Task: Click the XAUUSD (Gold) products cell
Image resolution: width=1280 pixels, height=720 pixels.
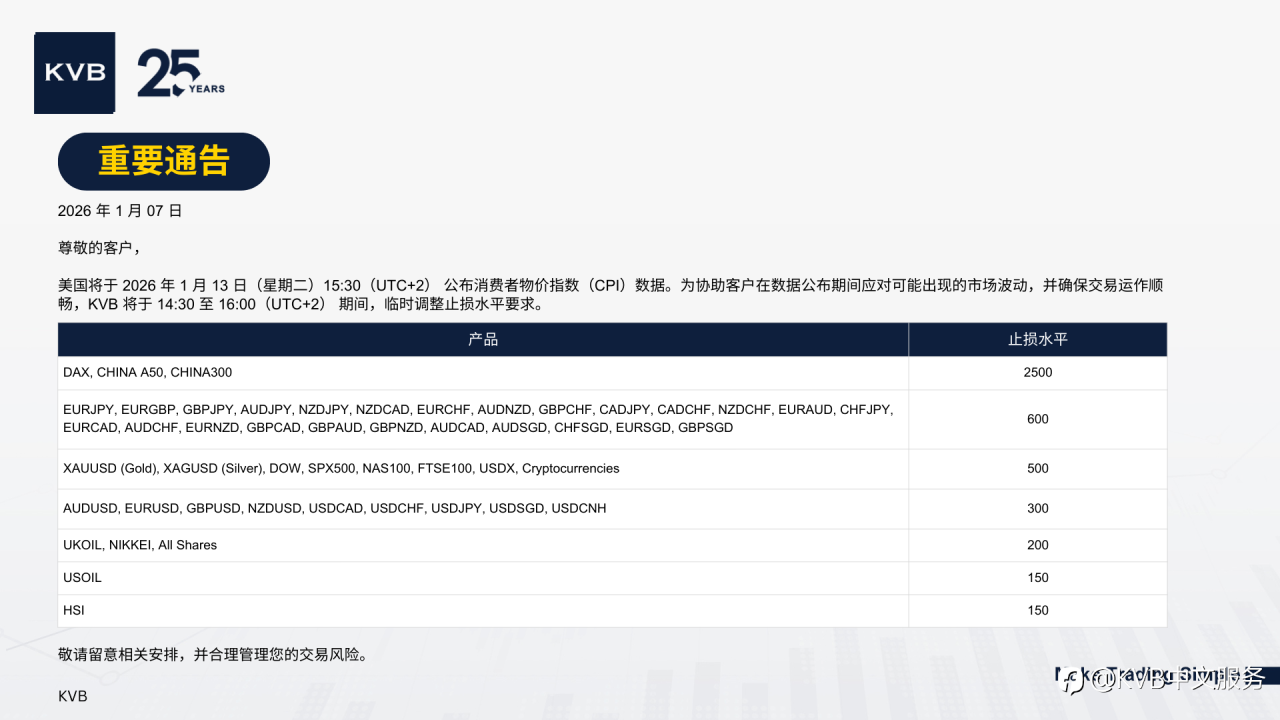Action: click(483, 468)
